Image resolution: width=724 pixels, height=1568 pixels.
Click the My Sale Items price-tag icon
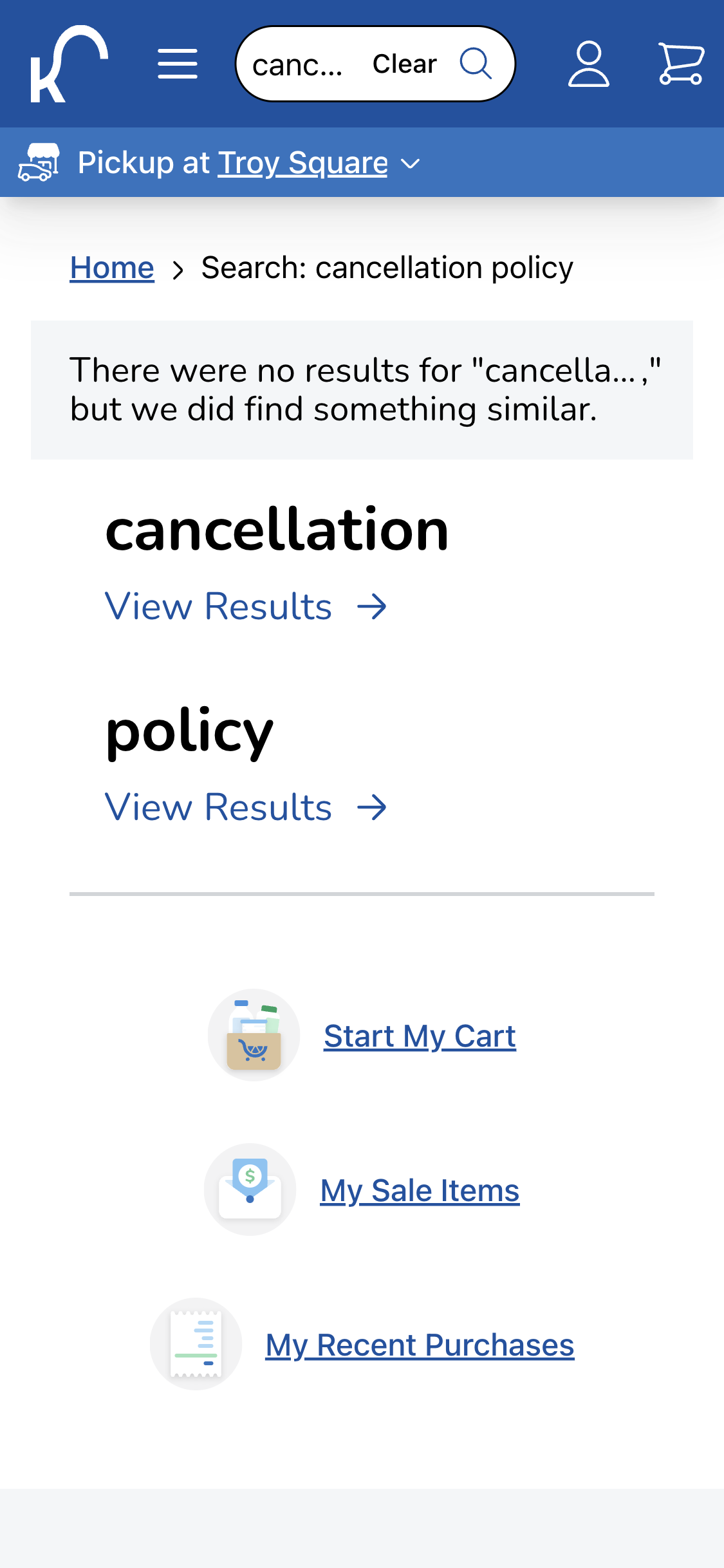click(x=250, y=1189)
